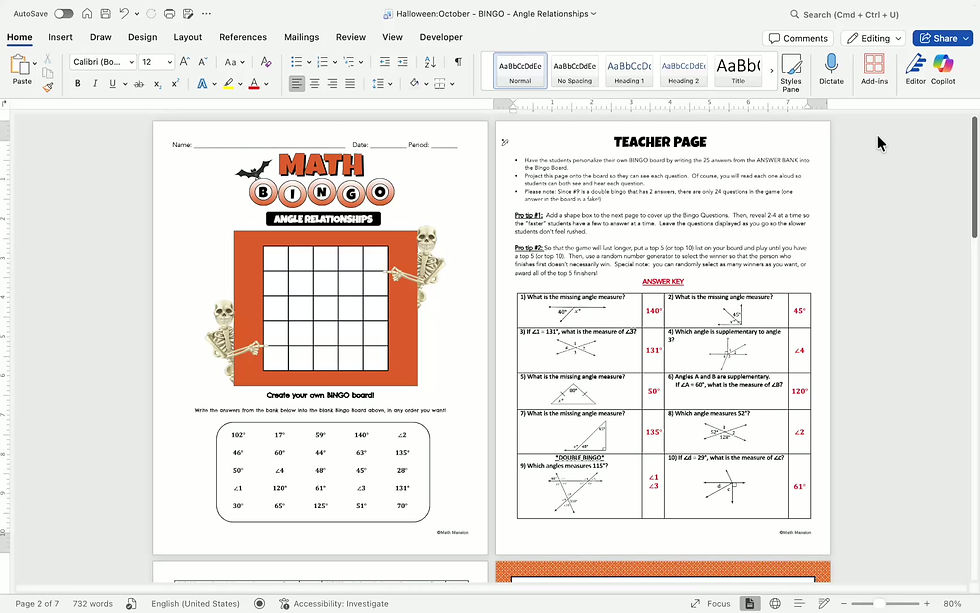
Task: Click the Print icon in title bar
Action: (169, 14)
